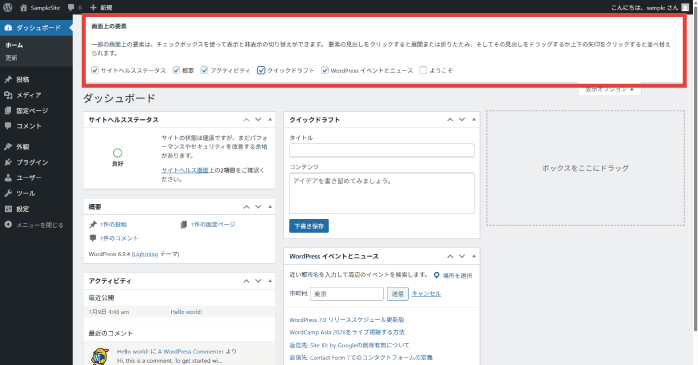The width and height of the screenshot is (698, 365).
Task: Click the 固定ページ pages icon in sidebar
Action: tap(8, 110)
